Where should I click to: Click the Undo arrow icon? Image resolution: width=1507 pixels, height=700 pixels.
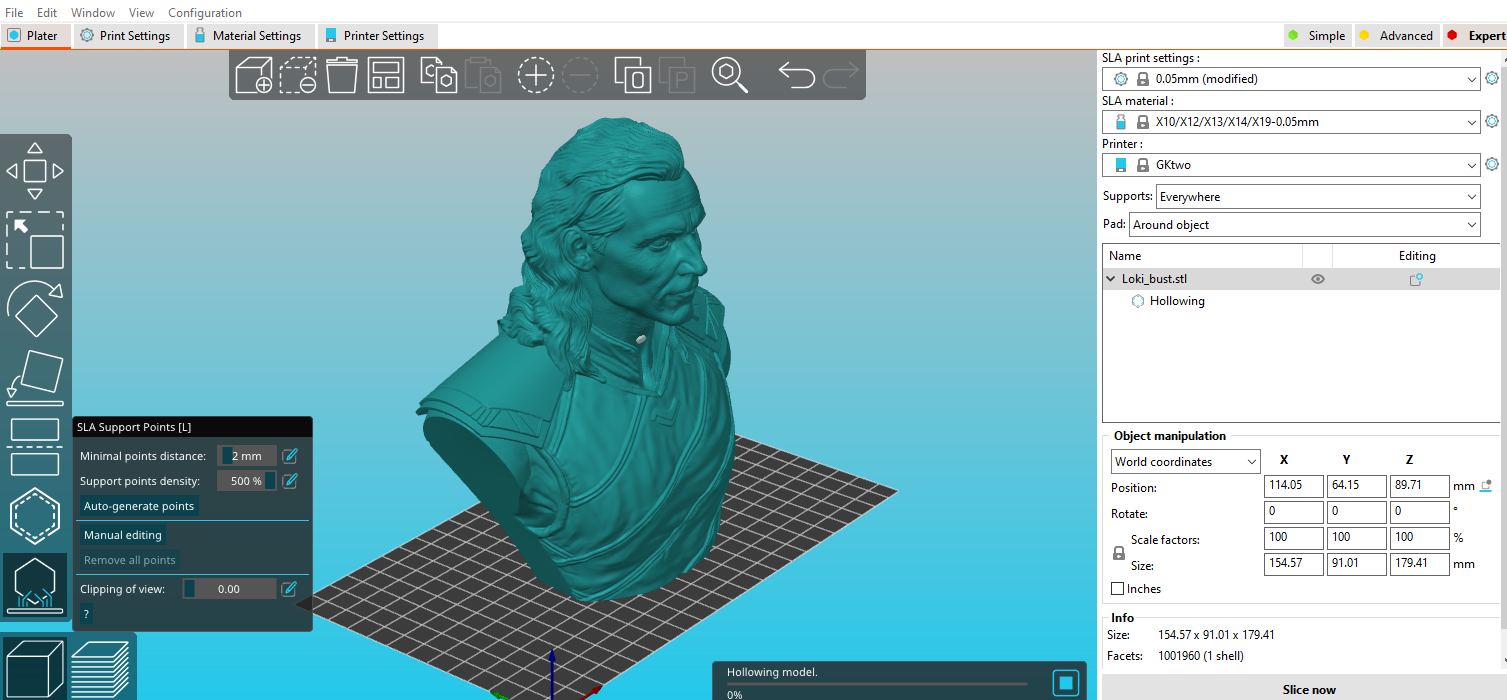(x=796, y=75)
